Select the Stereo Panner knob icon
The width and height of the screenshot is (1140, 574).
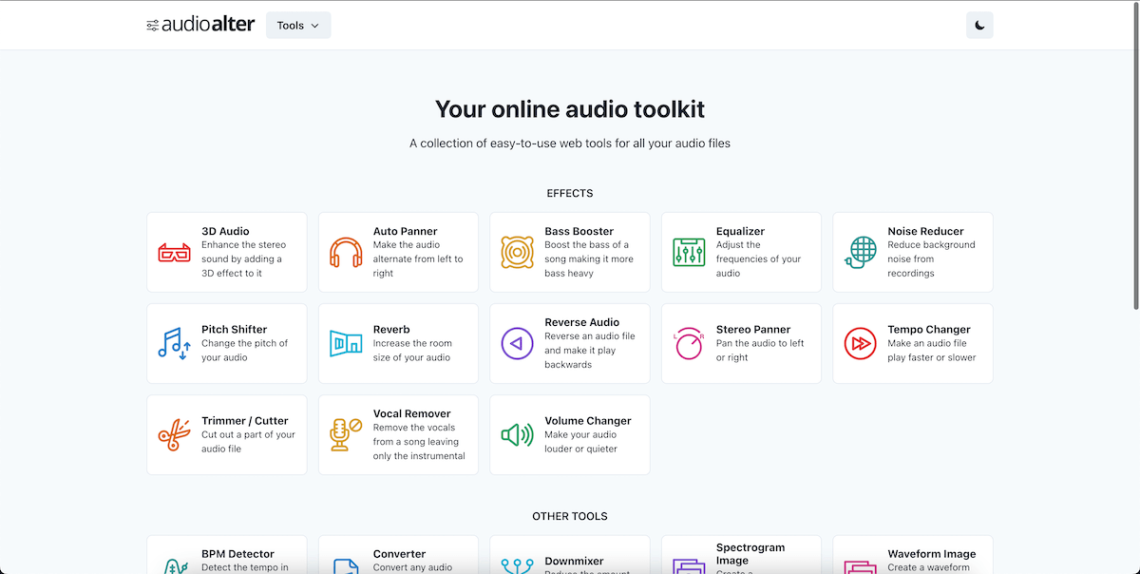pos(689,344)
